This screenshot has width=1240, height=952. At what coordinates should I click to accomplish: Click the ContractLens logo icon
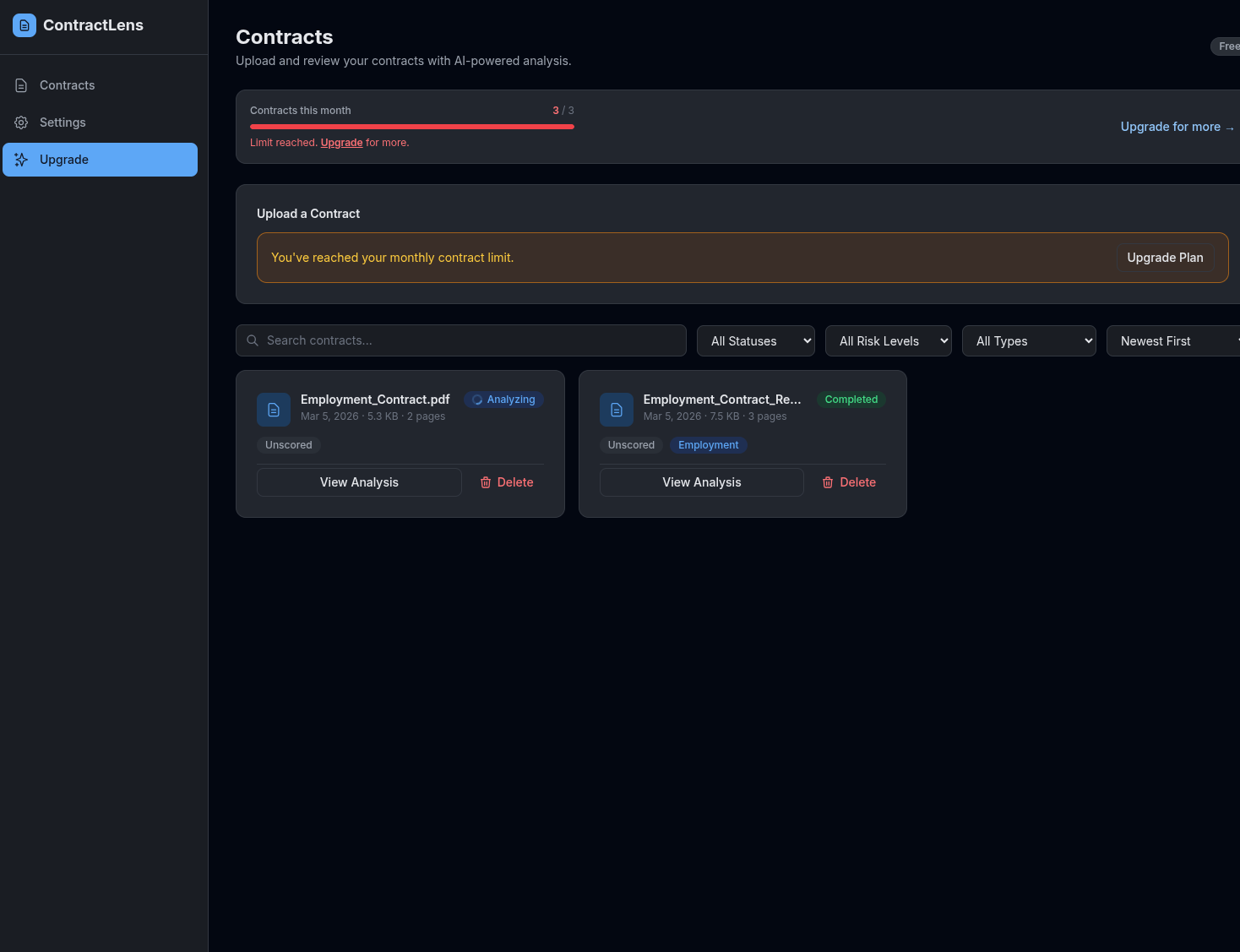click(x=24, y=25)
